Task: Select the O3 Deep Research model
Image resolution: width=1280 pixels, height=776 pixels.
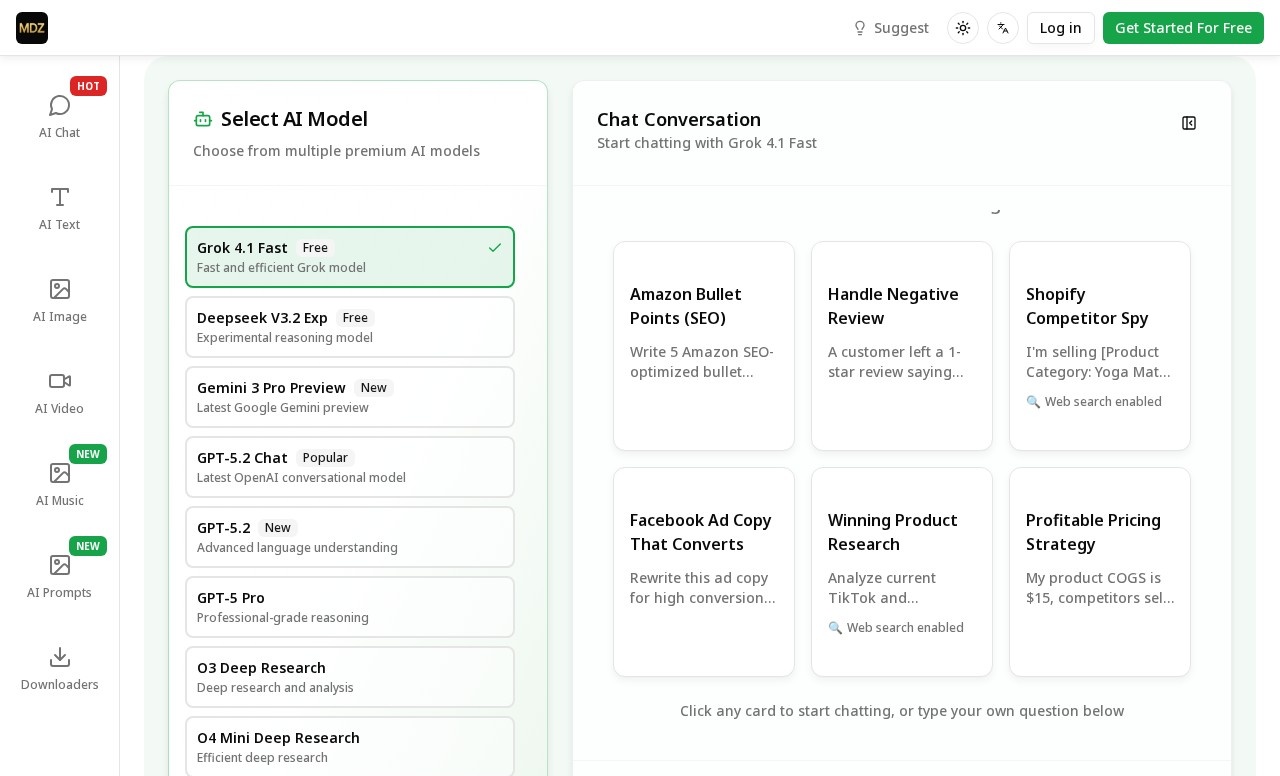Action: coord(350,677)
